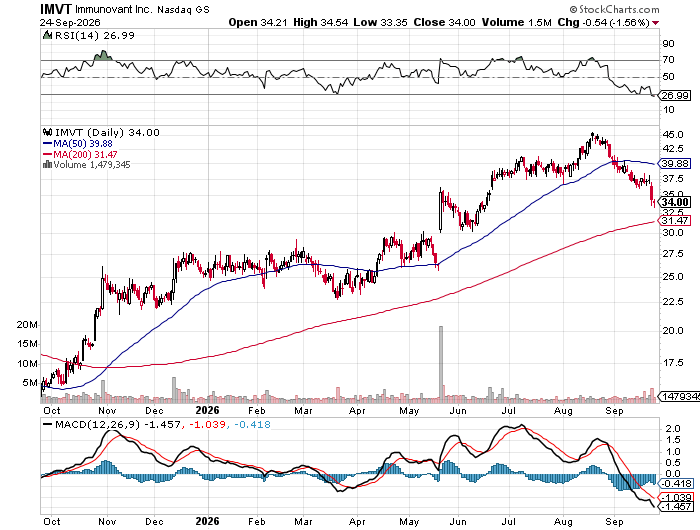The width and height of the screenshot is (700, 530).
Task: Click the bold 2026 label under the MACD panel
Action: (208, 521)
